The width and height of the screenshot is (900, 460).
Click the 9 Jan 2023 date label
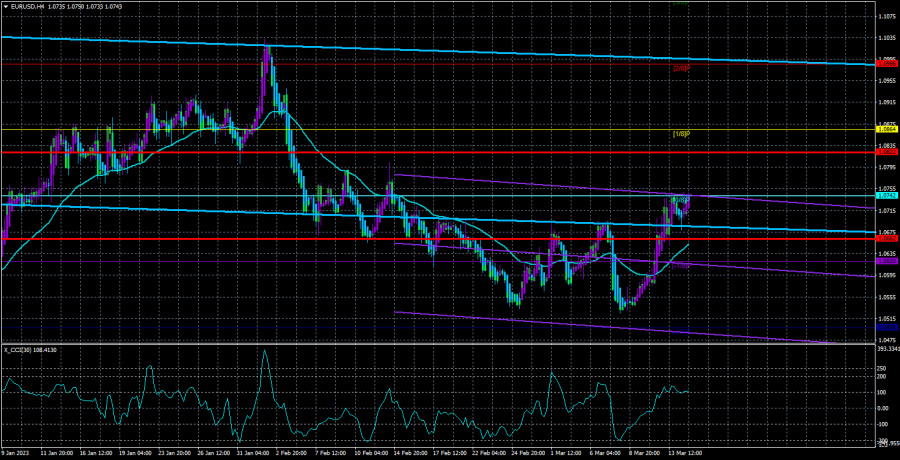15,454
